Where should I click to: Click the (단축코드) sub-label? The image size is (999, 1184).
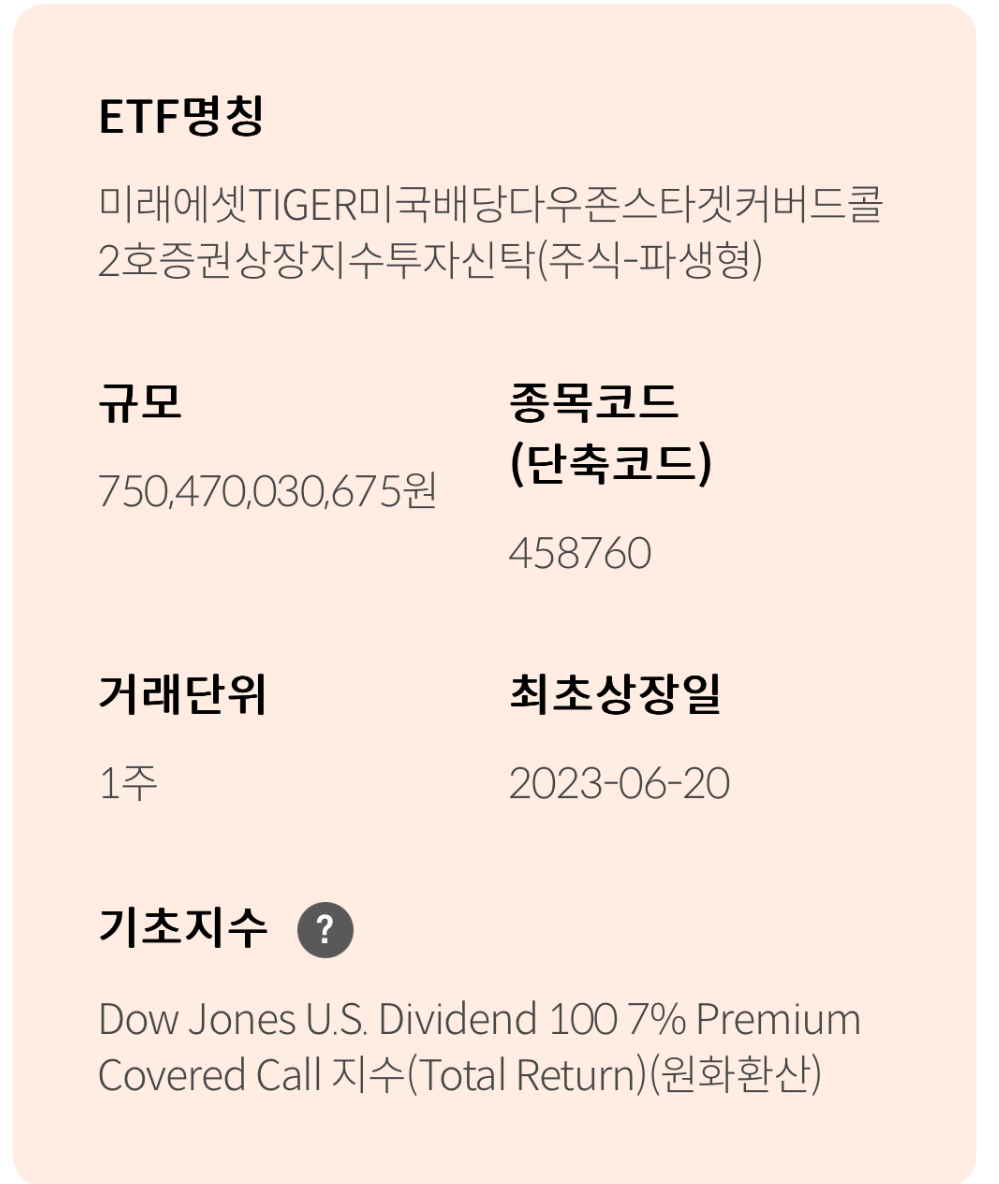(611, 463)
